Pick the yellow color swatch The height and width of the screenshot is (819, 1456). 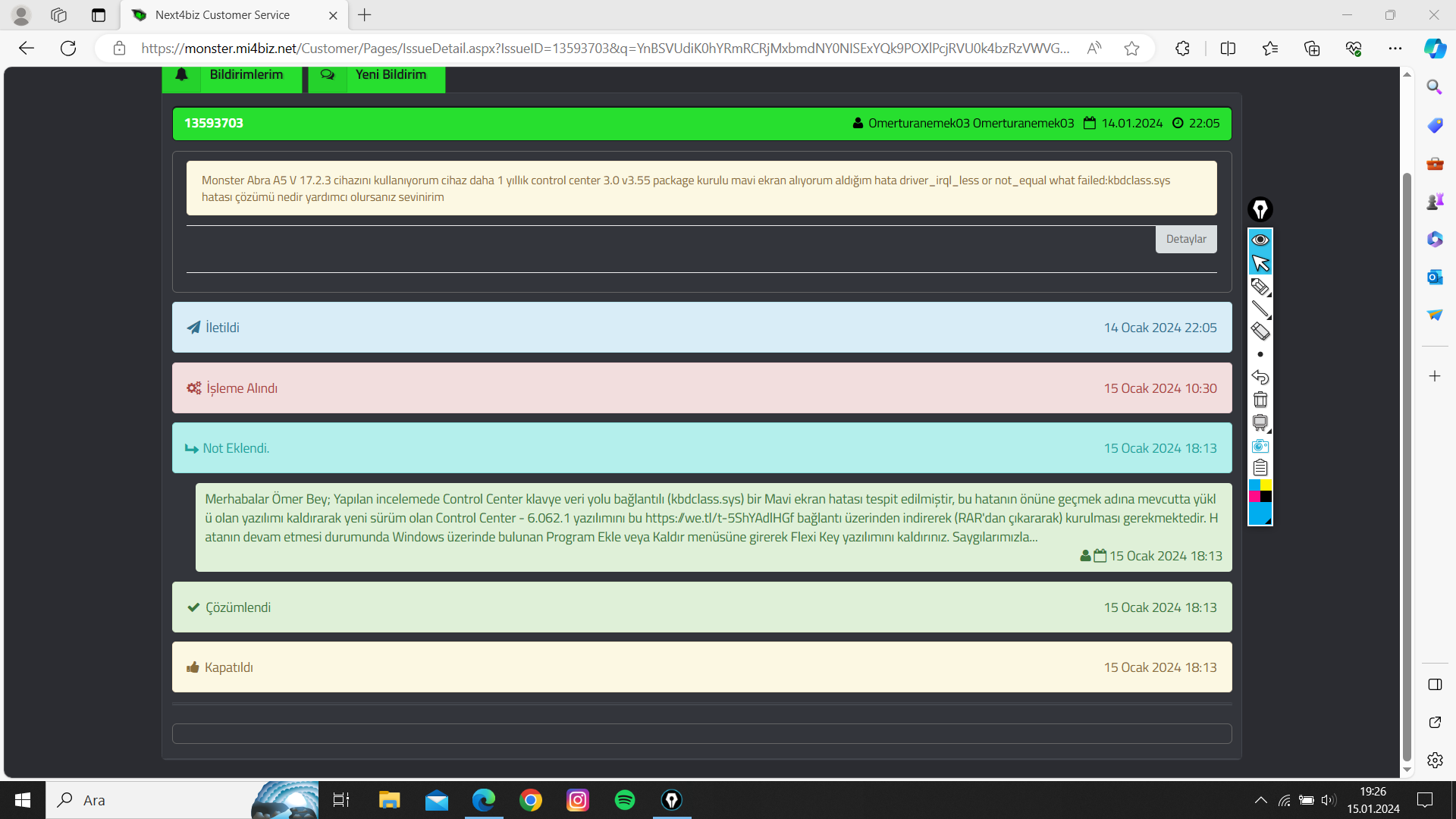pyautogui.click(x=1266, y=485)
